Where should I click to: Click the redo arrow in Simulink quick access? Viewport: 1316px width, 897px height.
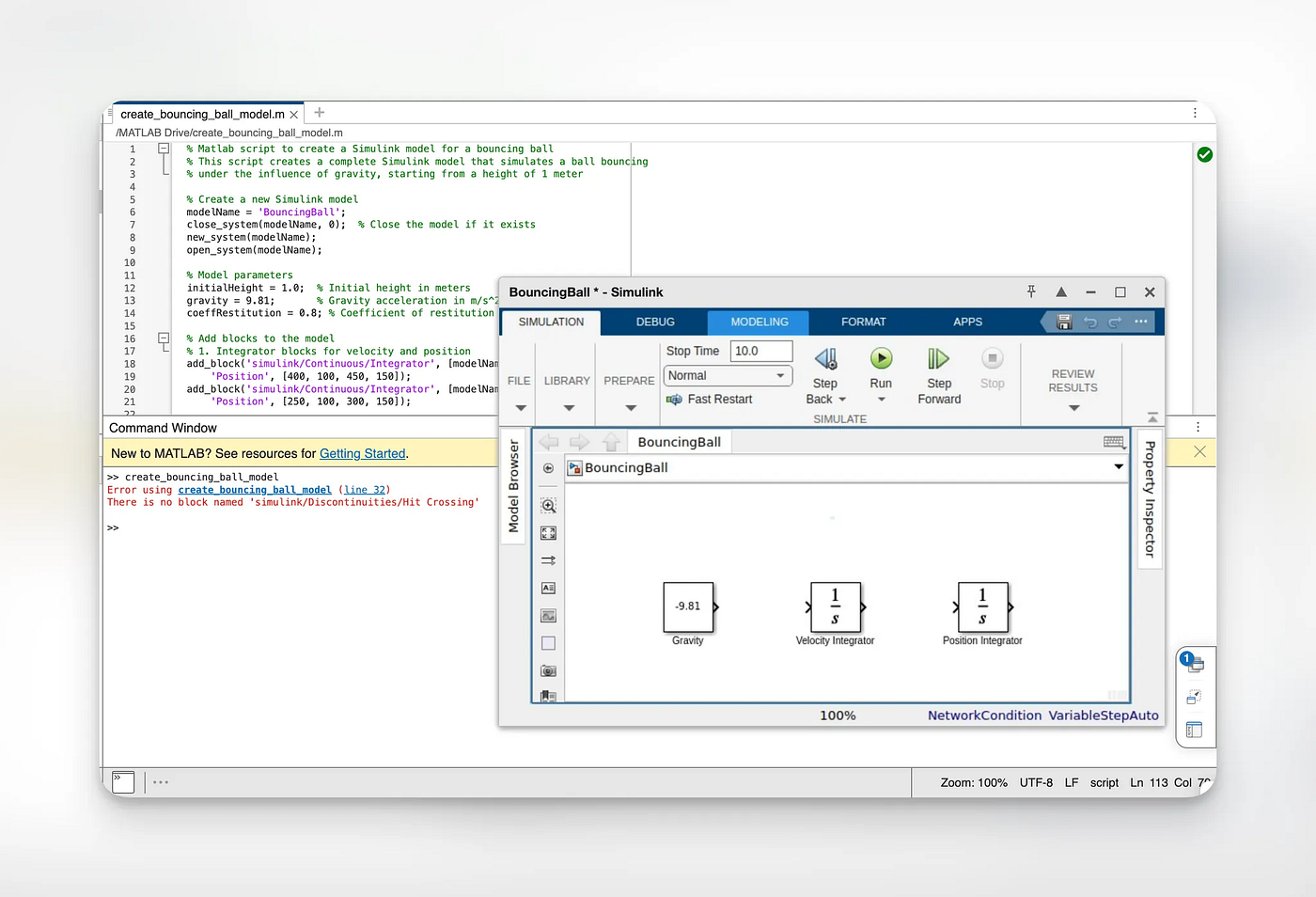point(1115,322)
